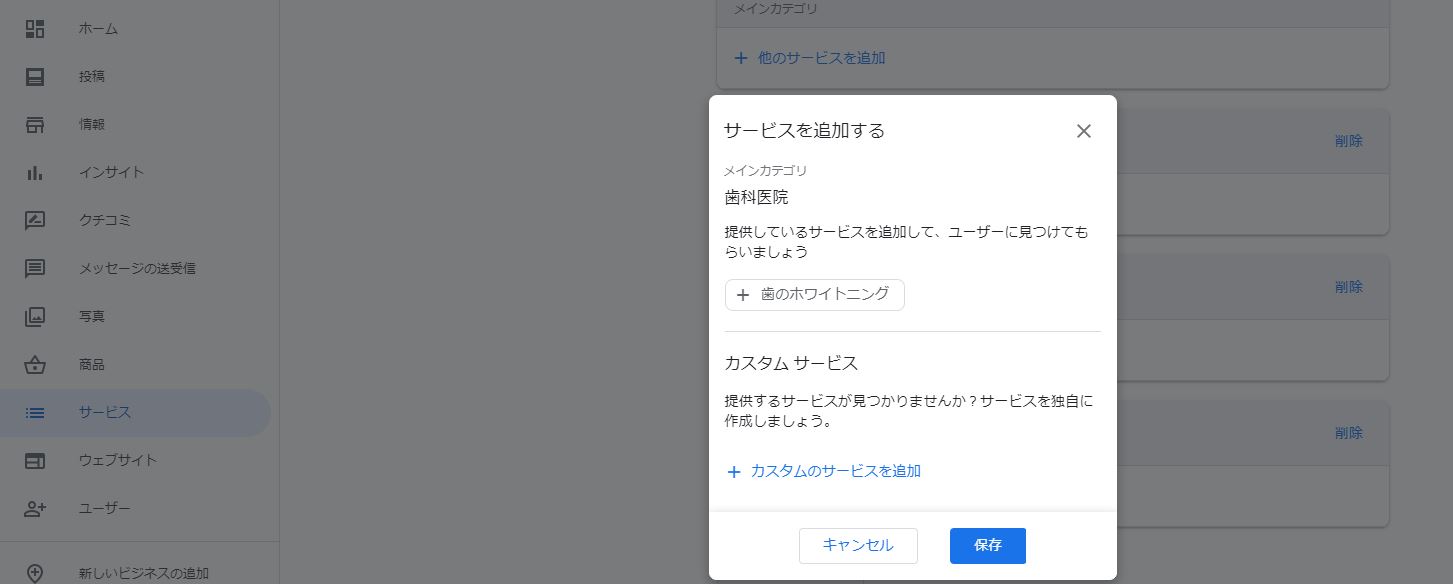Select 新しいビジネスの追加 in the sidebar

144,573
